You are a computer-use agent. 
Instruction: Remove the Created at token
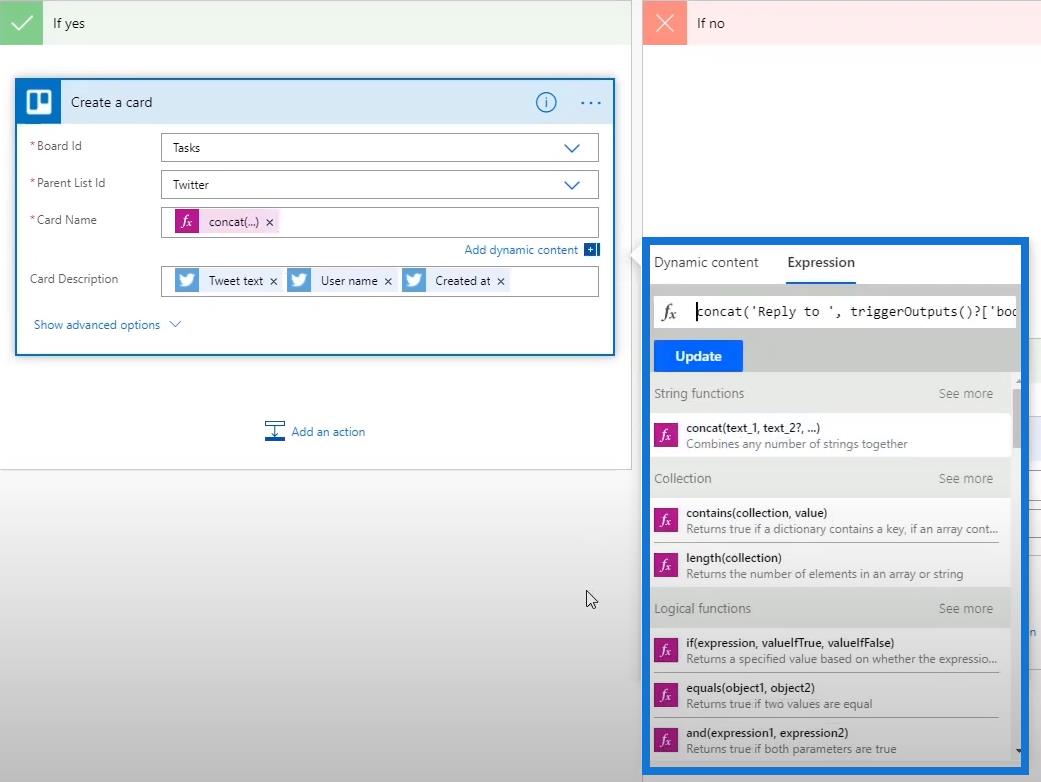point(501,281)
